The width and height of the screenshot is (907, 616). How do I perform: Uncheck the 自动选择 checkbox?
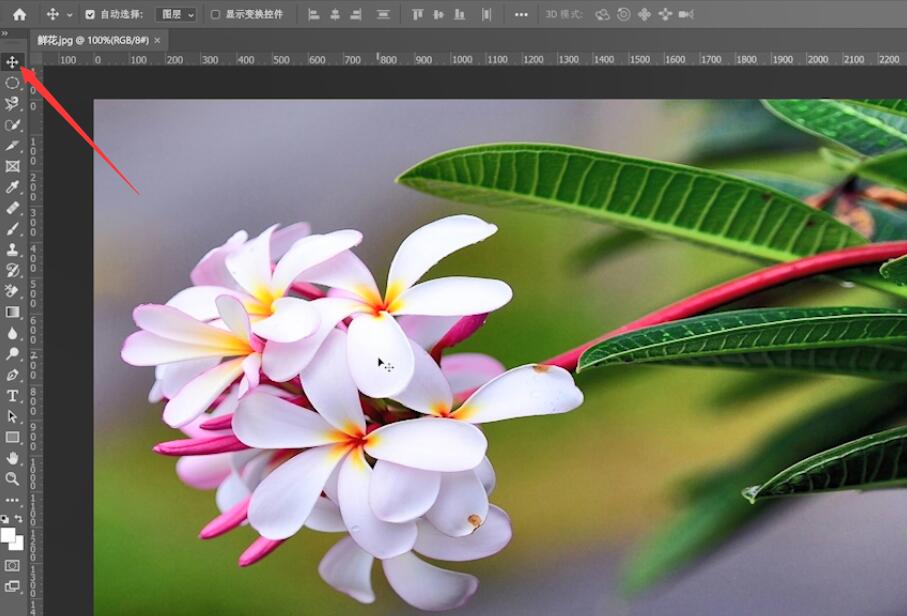coord(90,14)
